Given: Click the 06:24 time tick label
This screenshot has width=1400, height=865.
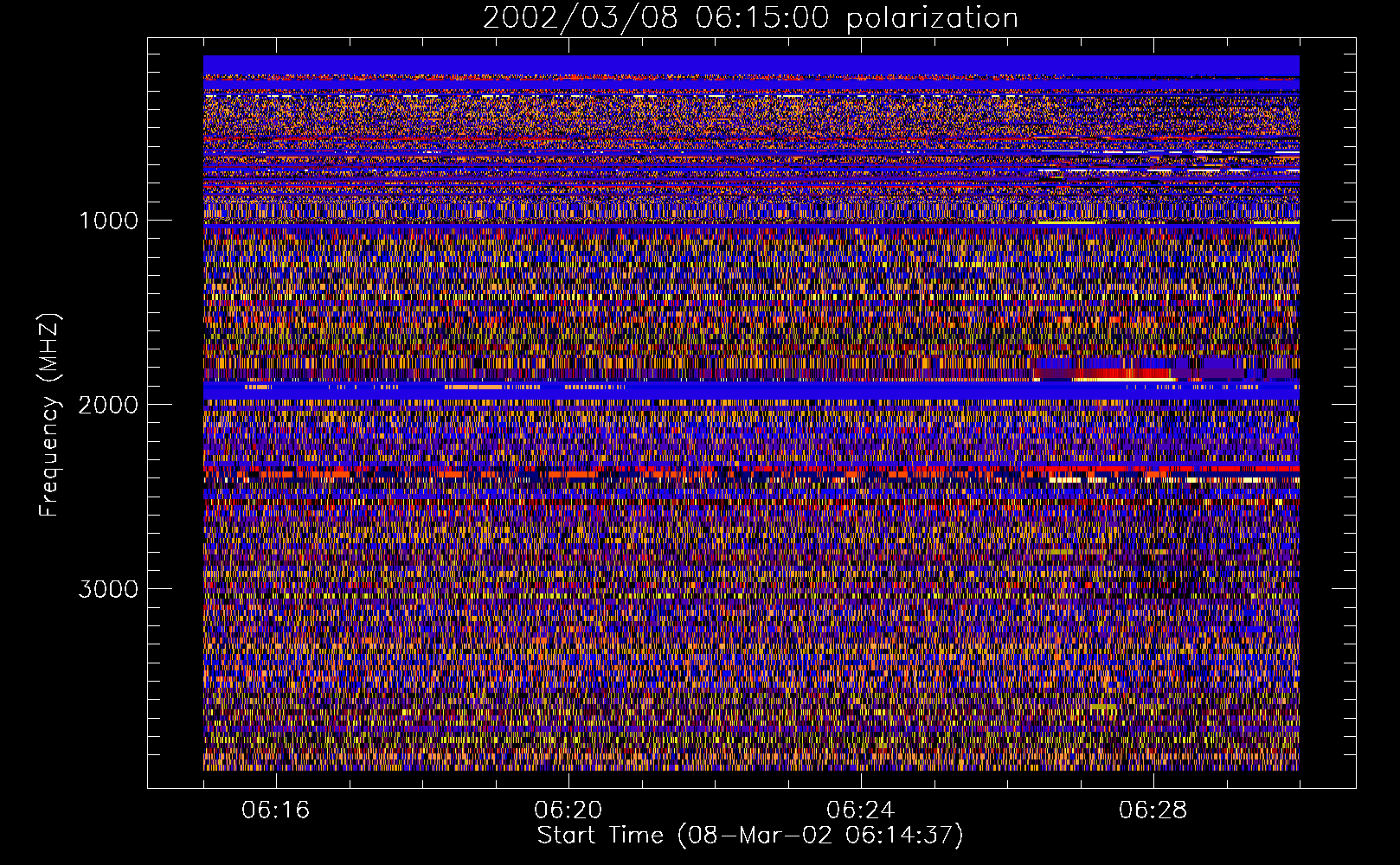Looking at the screenshot, I should coord(861,811).
